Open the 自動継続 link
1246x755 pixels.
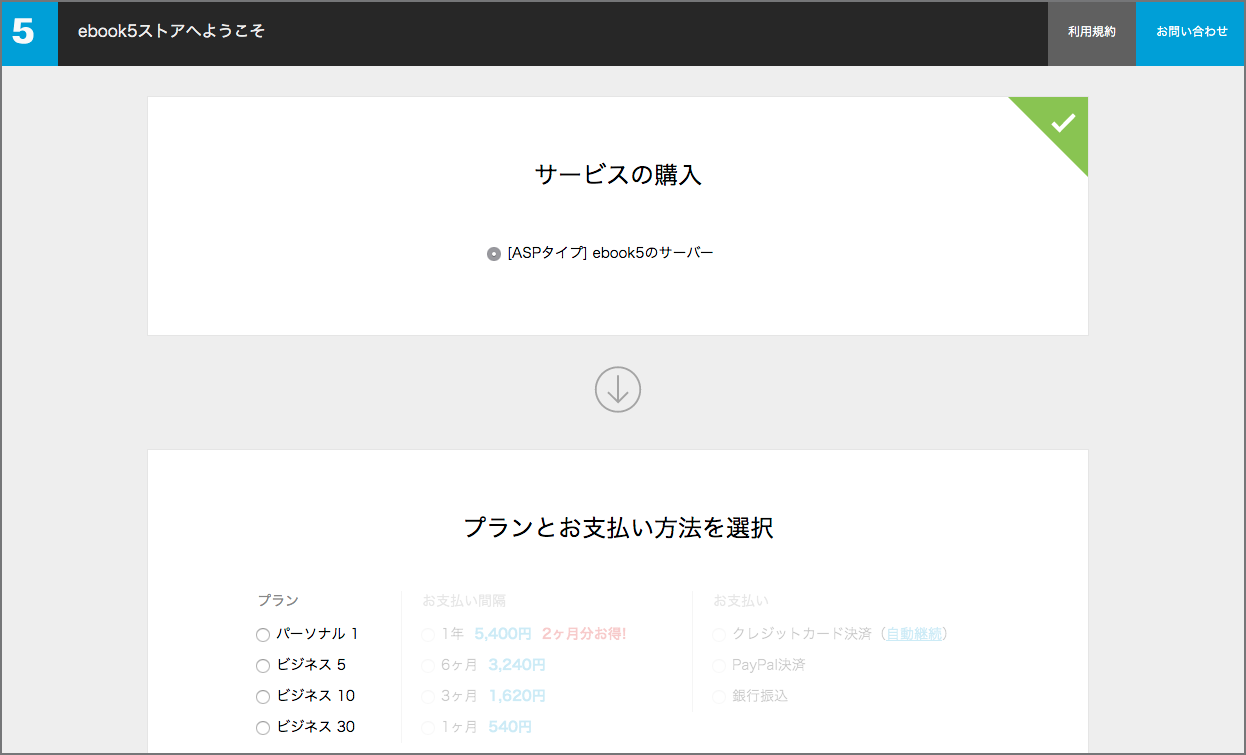914,634
